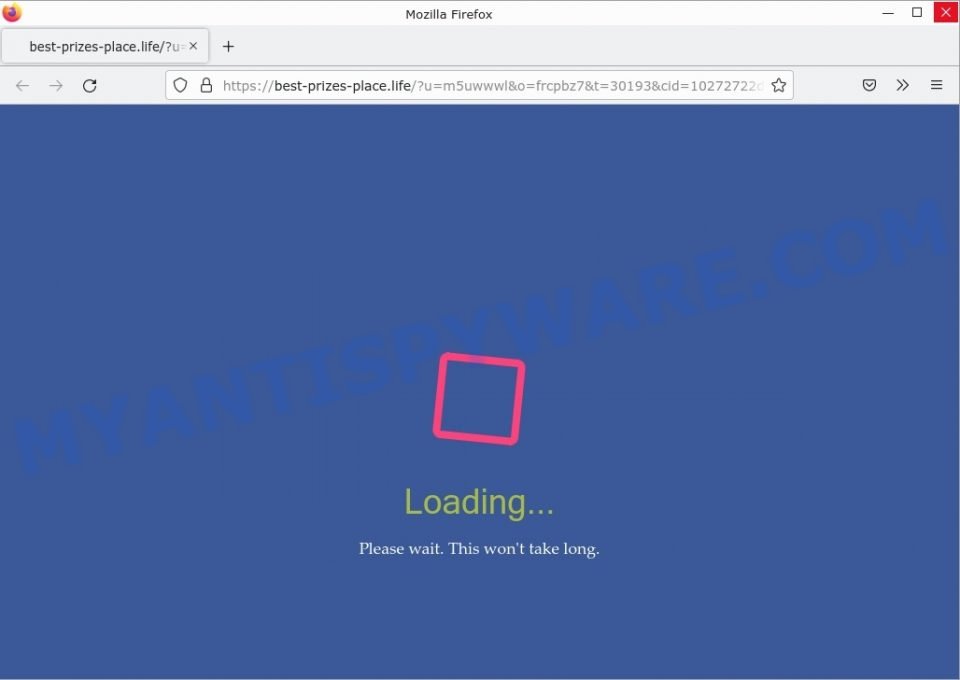Minimize the Firefox window
This screenshot has width=960, height=680.
(888, 13)
